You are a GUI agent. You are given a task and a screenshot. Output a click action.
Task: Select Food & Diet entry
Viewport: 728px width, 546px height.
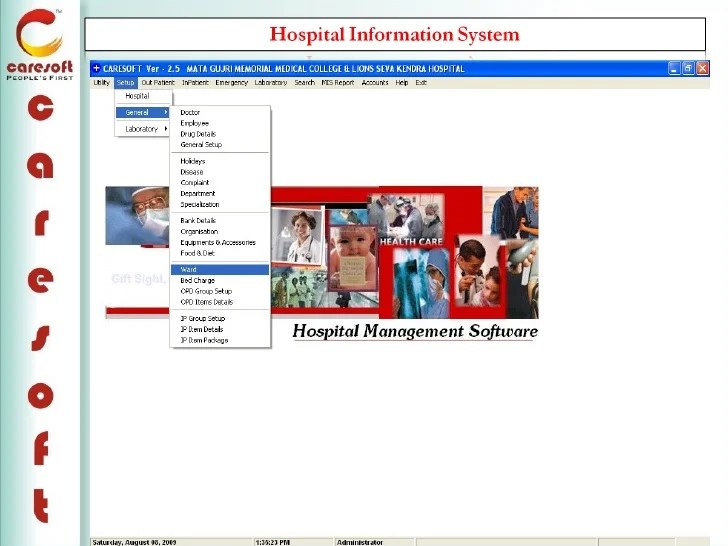(x=220, y=253)
